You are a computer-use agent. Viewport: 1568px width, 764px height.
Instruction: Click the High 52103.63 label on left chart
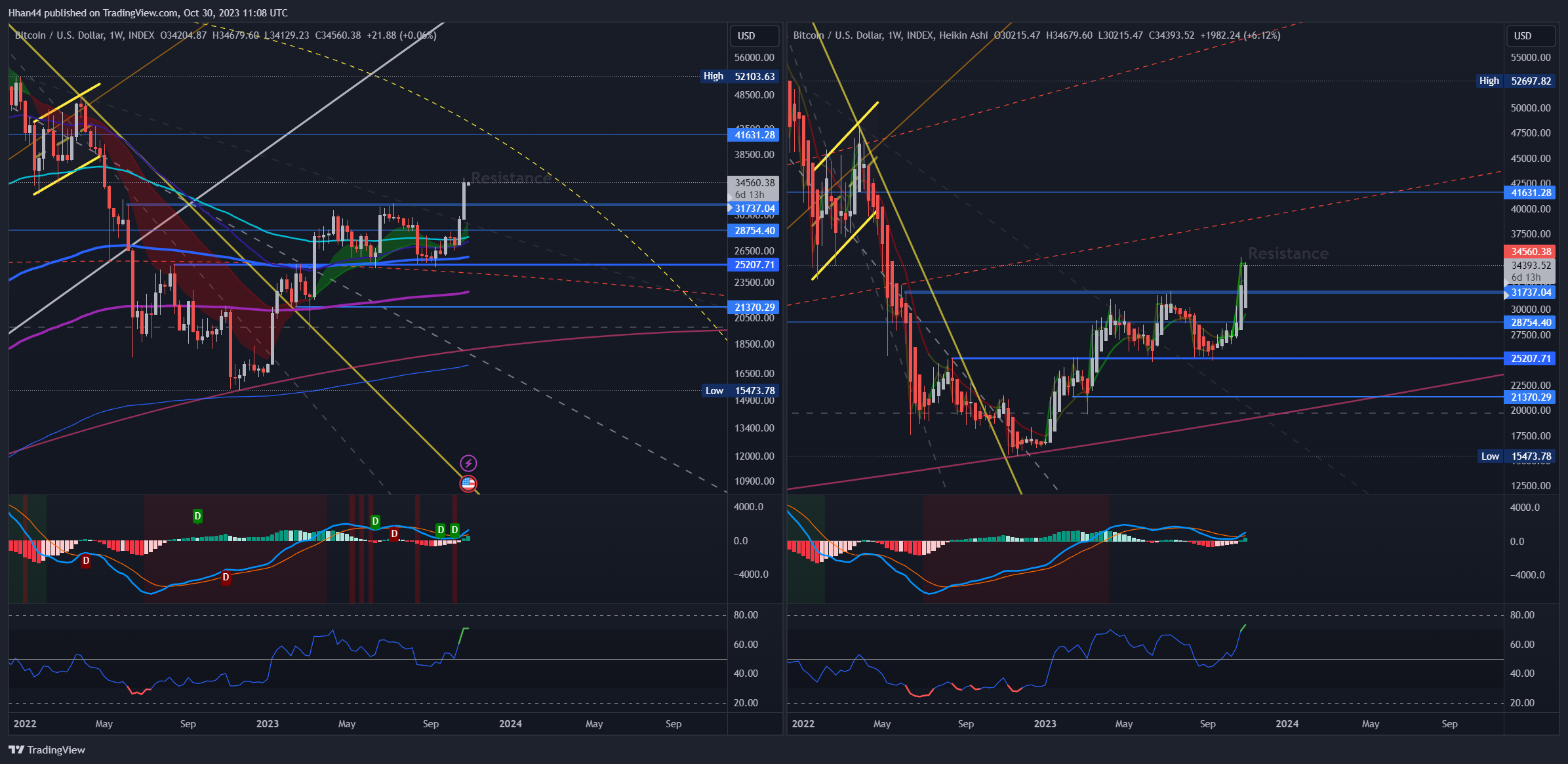click(x=739, y=76)
